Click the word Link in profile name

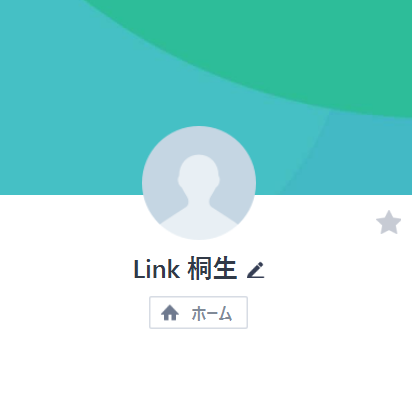(x=157, y=269)
